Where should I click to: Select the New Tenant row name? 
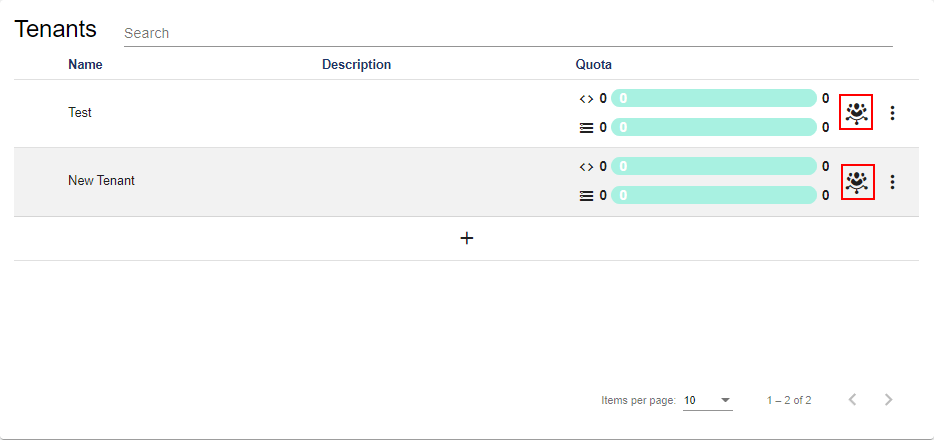(101, 181)
